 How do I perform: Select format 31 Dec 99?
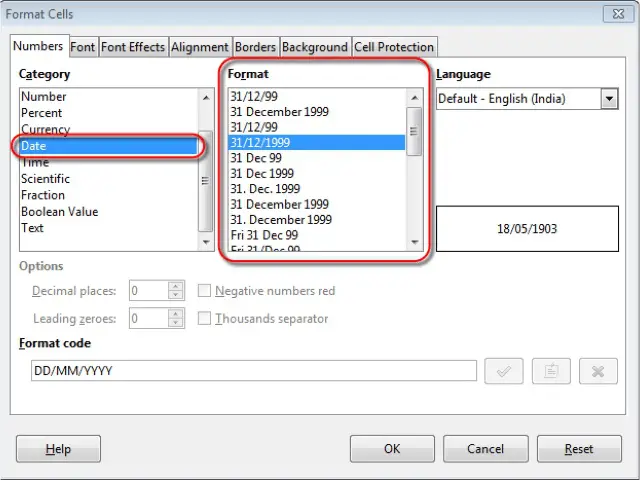coord(317,158)
